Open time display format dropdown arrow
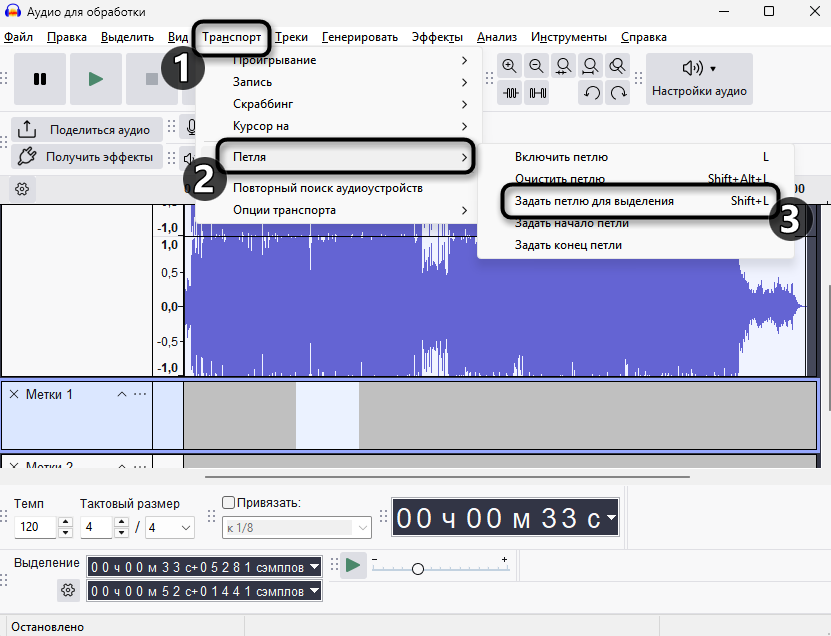The image size is (831, 636). 612,517
